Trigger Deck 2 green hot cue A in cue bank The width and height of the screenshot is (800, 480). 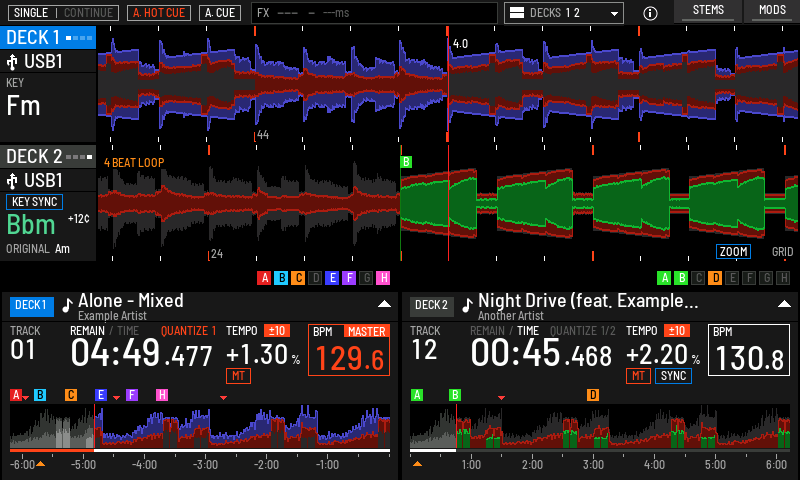click(664, 278)
